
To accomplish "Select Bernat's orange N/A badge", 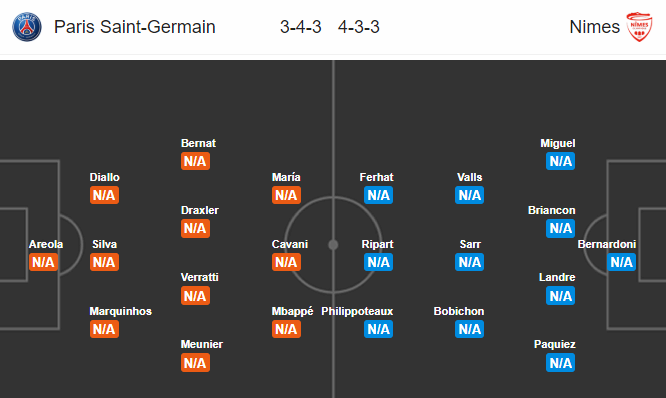I will 195,161.
